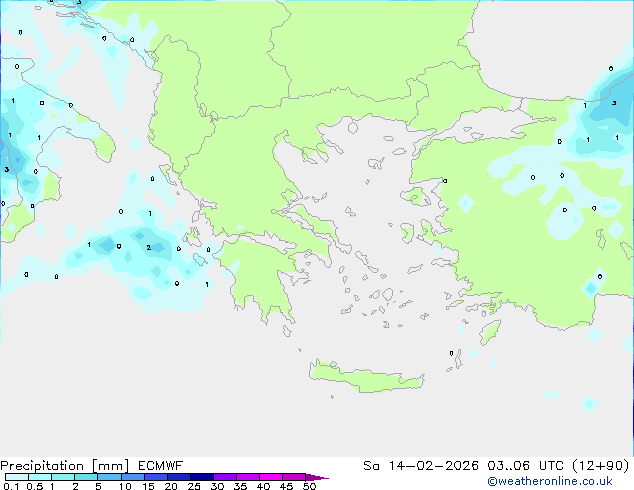Click the '50' legend scale label

click(x=309, y=486)
